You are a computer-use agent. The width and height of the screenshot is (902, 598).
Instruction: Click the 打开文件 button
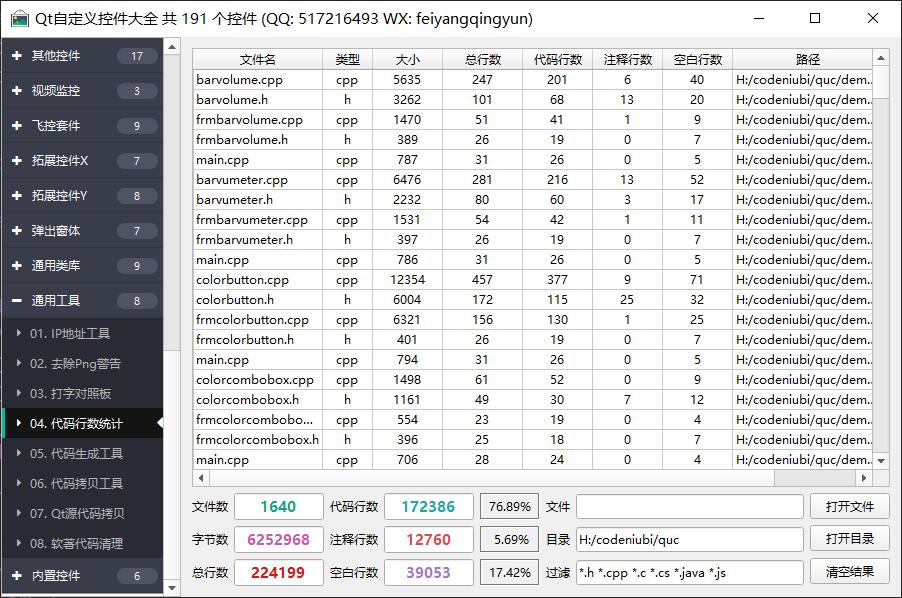click(849, 507)
